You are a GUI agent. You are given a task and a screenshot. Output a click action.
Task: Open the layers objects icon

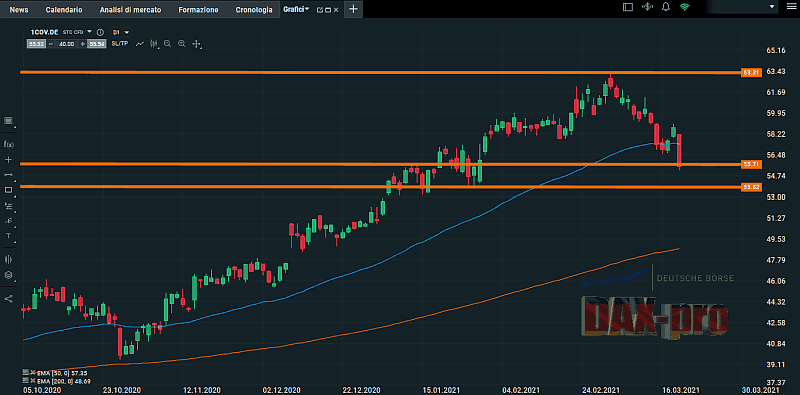point(8,275)
